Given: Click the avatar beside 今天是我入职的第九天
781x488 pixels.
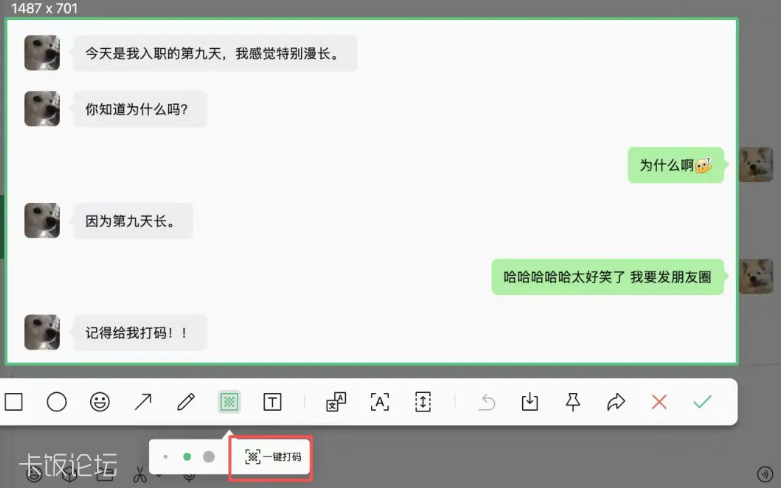Looking at the screenshot, I should [x=42, y=53].
